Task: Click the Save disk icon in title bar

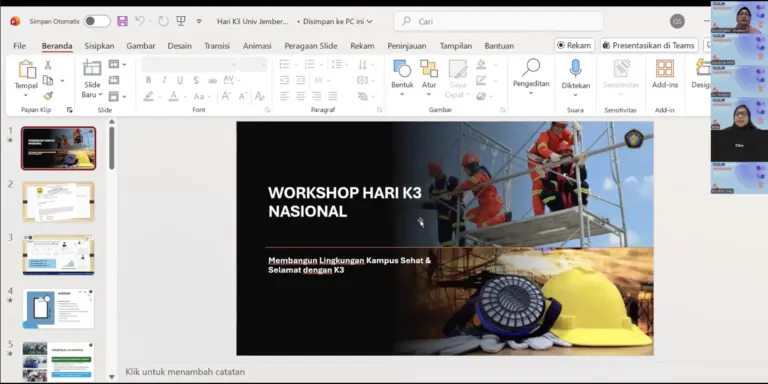Action: click(122, 21)
